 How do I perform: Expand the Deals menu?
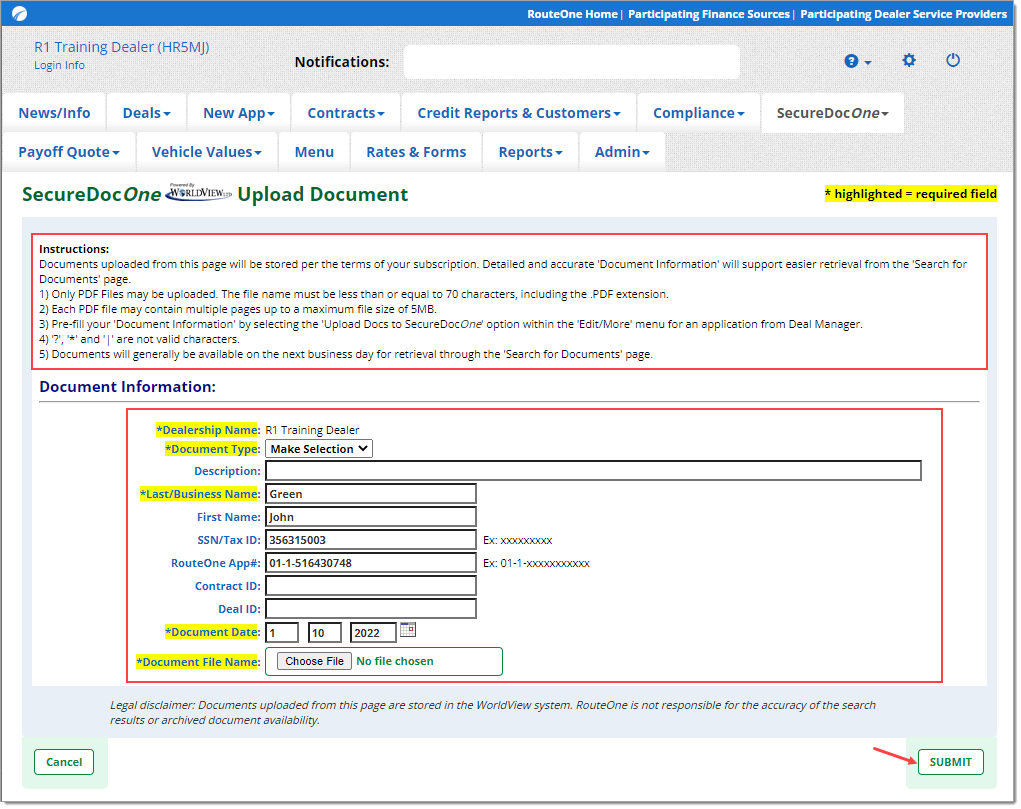[x=147, y=113]
